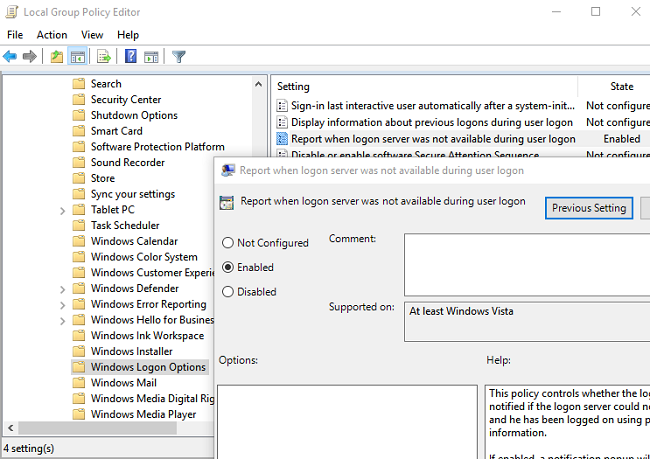Click the Help description text pane
The height and width of the screenshot is (459, 650).
pos(567,422)
